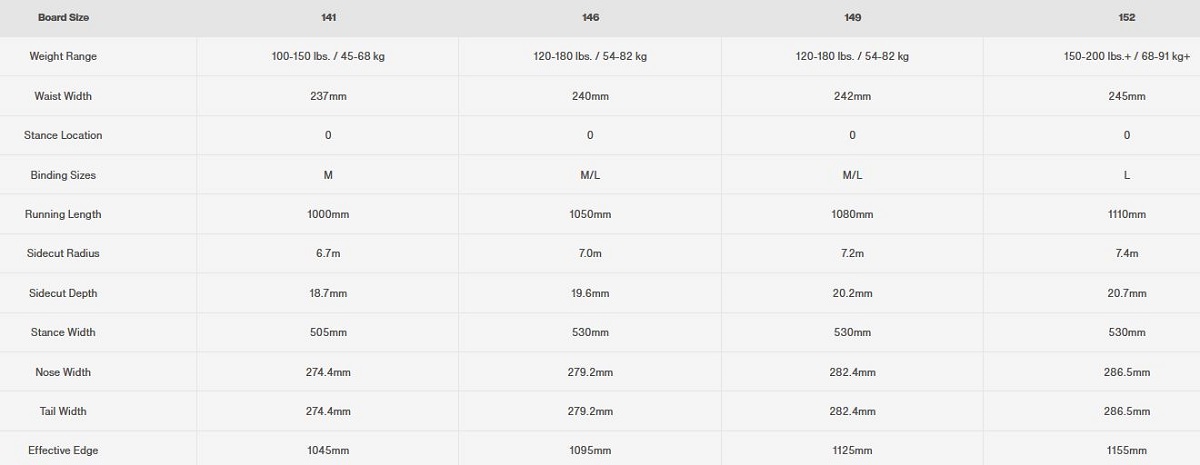Click the Effective Edge row label
1200x465 pixels.
pos(64,450)
